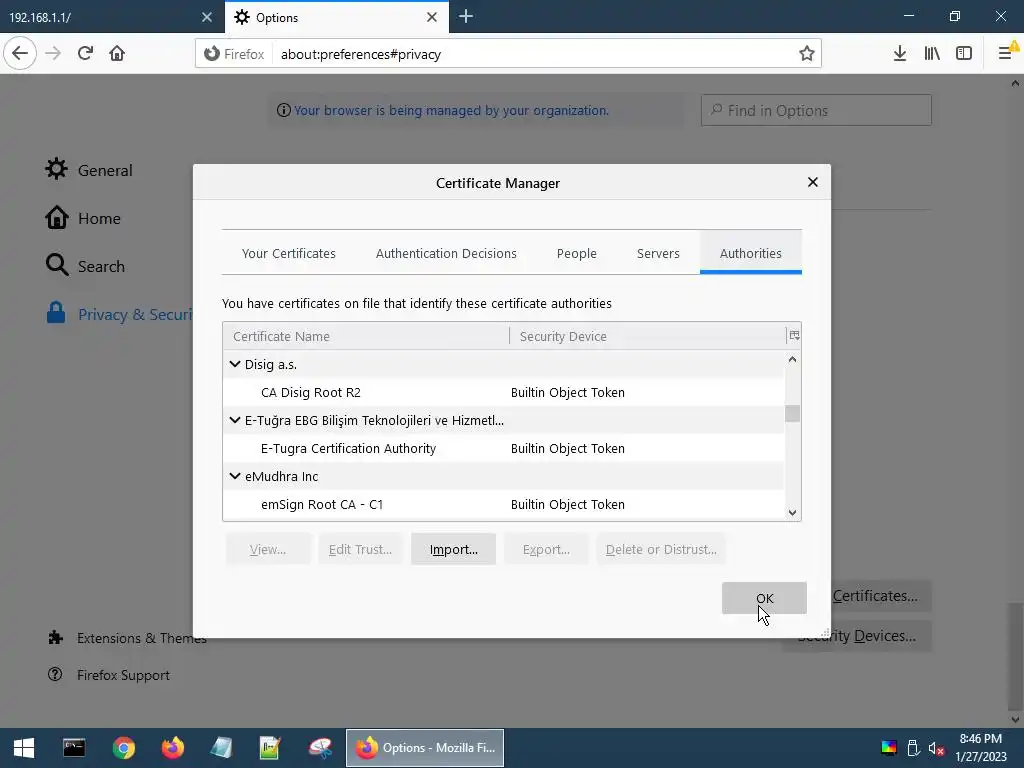Select E-Tugra Certification Authority row
Viewport: 1024px width, 768px height.
click(504, 448)
